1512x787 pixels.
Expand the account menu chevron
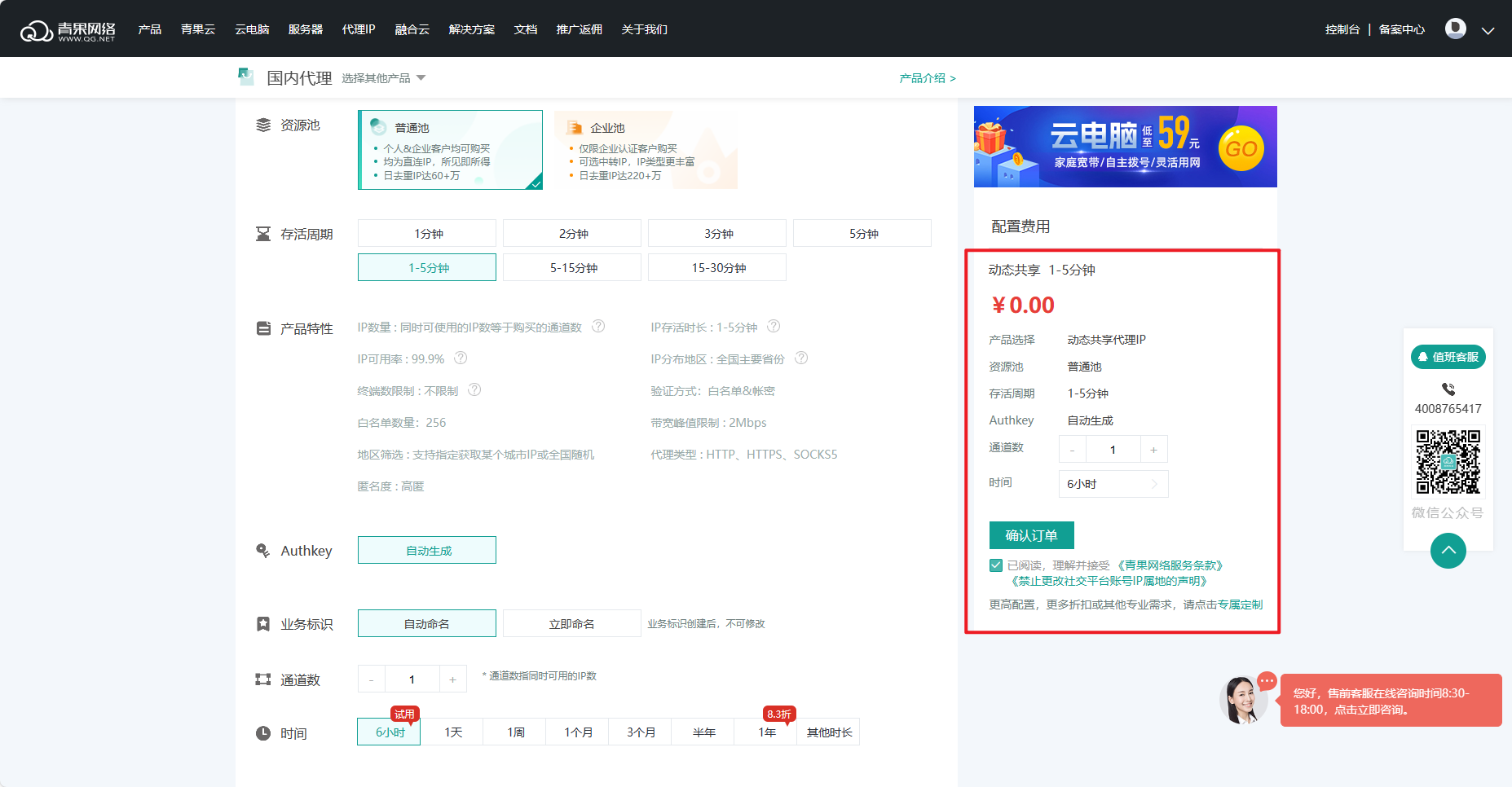(x=1488, y=30)
